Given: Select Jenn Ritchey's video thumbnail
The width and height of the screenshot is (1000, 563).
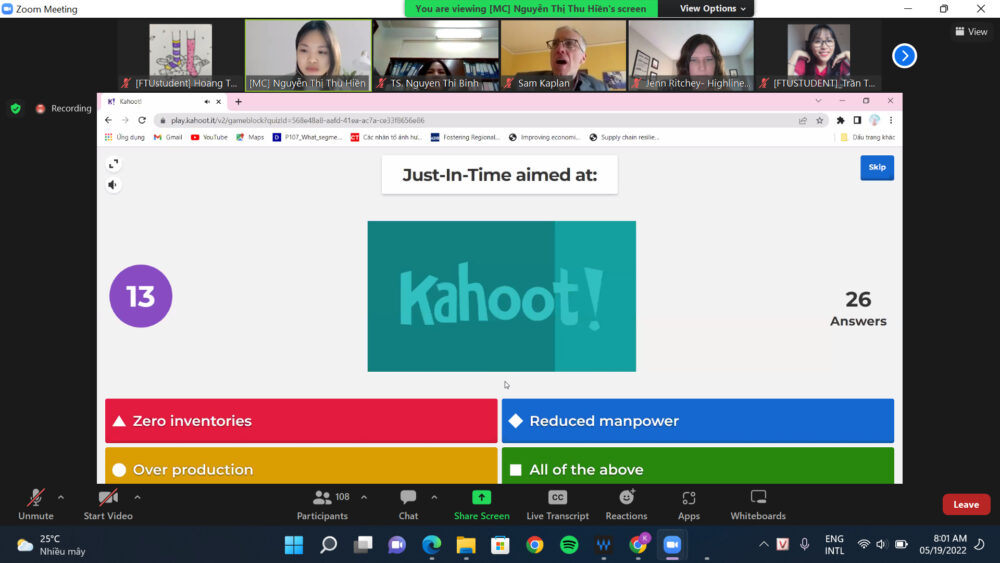Looking at the screenshot, I should (x=691, y=55).
